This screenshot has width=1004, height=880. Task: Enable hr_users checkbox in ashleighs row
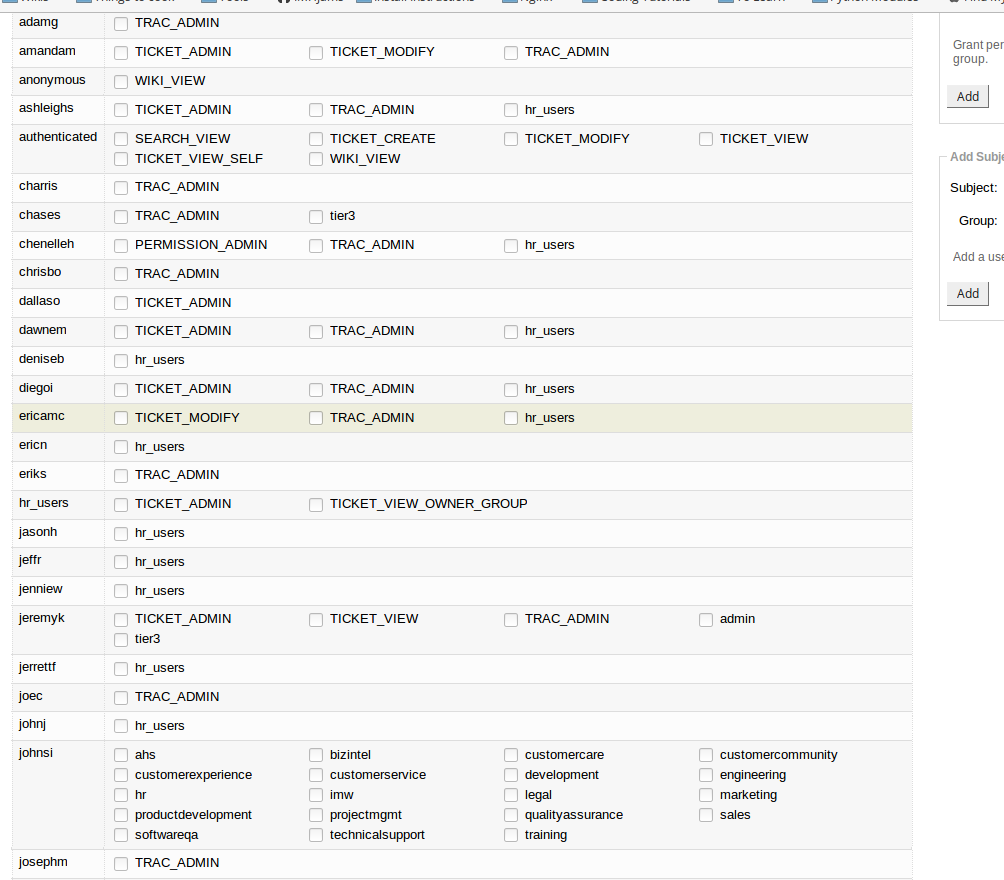point(511,110)
